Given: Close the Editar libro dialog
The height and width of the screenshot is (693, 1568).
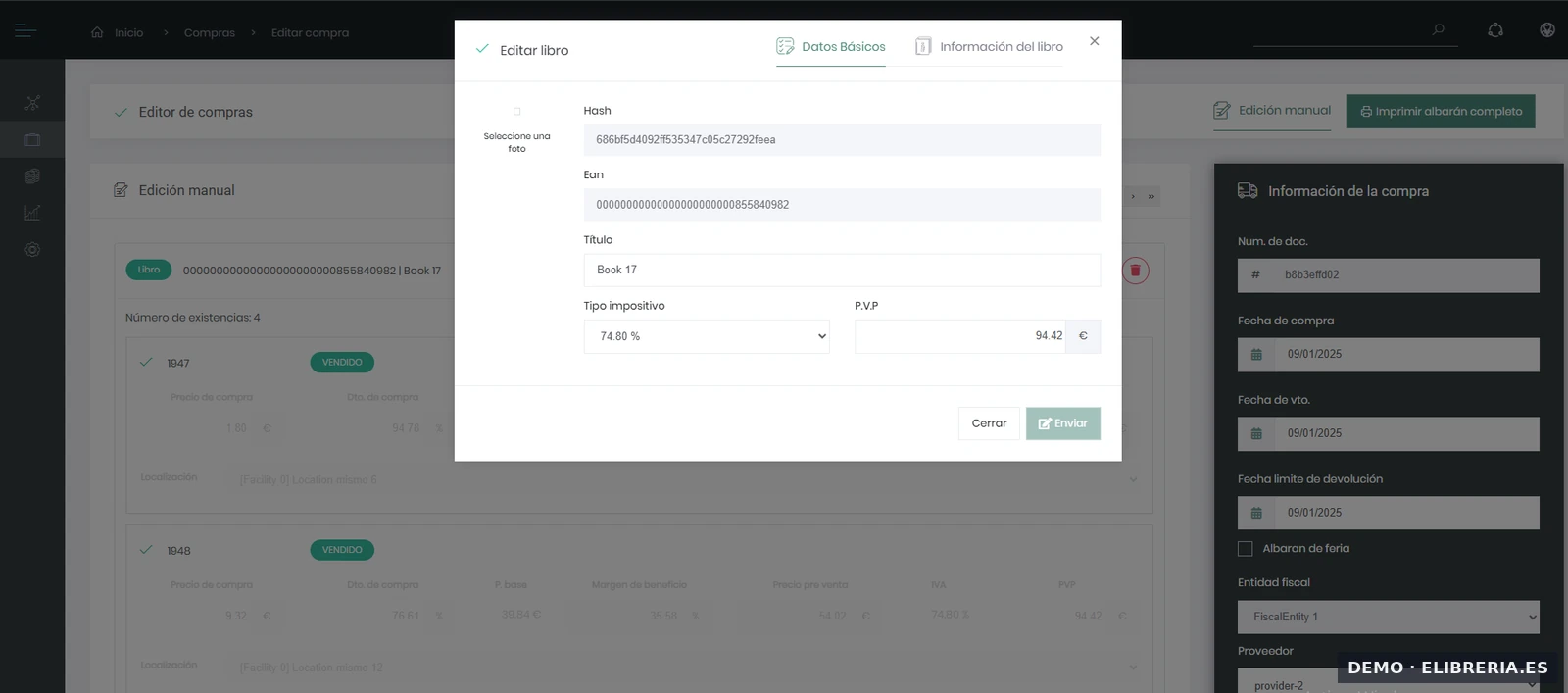Looking at the screenshot, I should tap(1094, 41).
